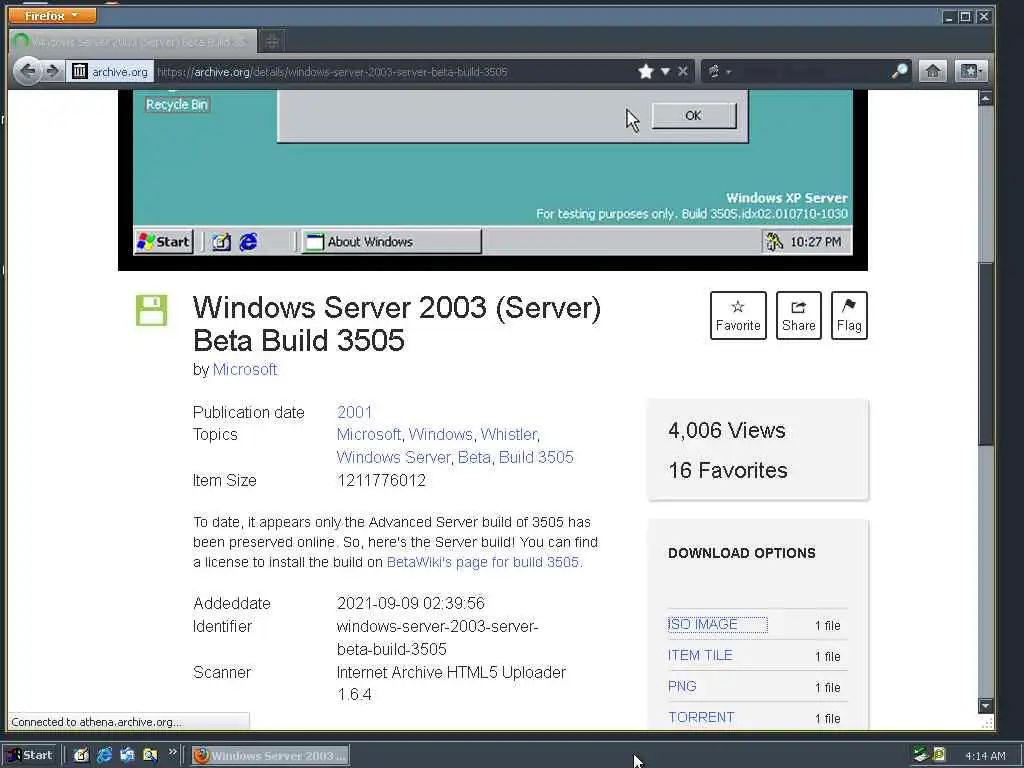Image resolution: width=1024 pixels, height=768 pixels.
Task: Open the Windows Start menu
Action: (x=31, y=755)
